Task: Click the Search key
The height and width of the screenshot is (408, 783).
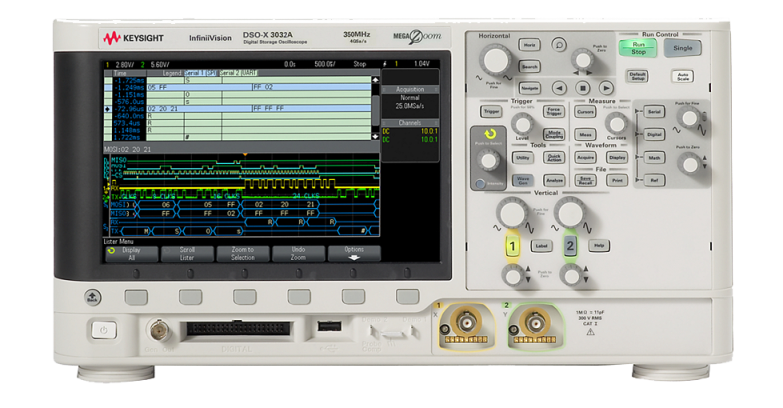Action: point(529,66)
